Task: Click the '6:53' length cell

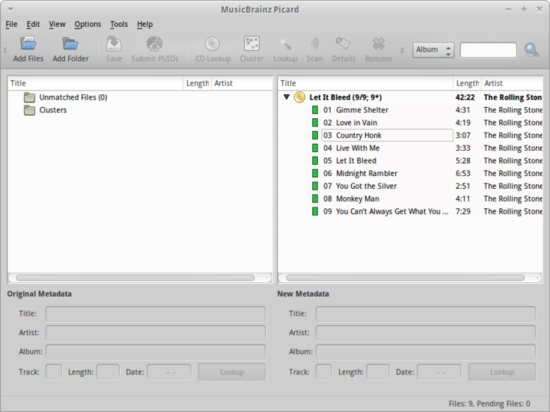Action: (463, 173)
